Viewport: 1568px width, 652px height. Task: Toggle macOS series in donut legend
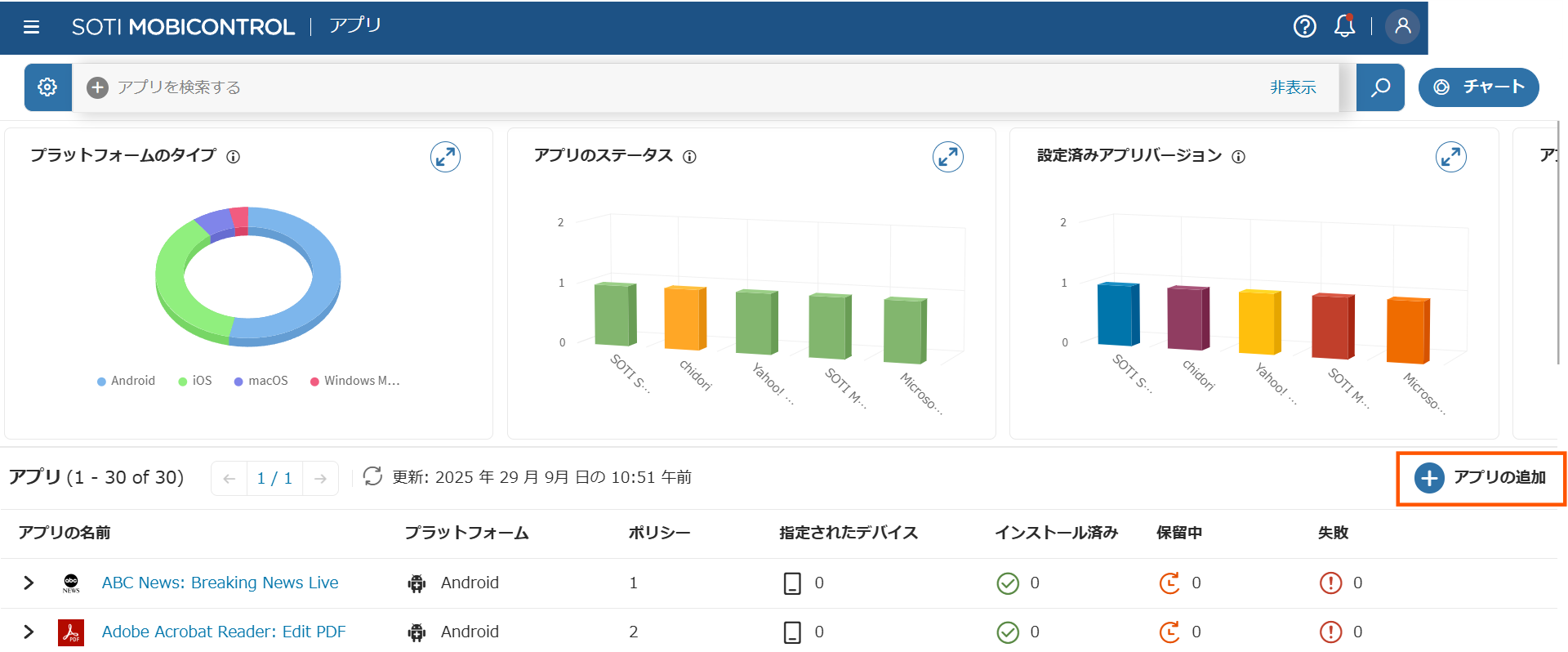(x=261, y=381)
